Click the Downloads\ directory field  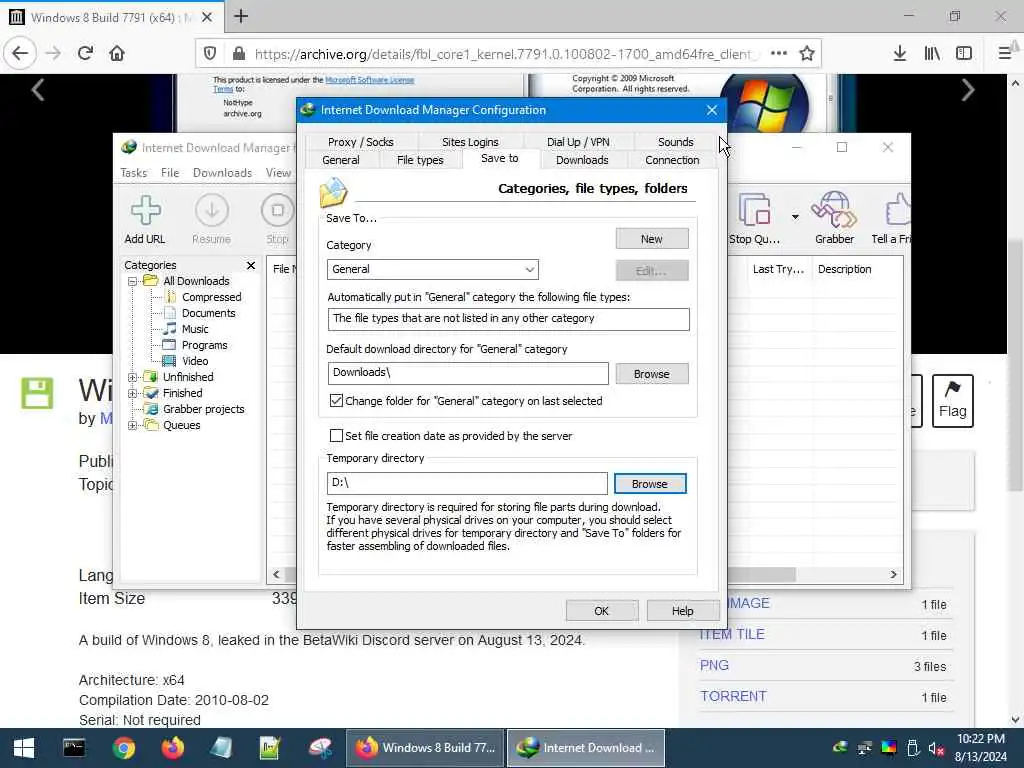click(x=468, y=373)
